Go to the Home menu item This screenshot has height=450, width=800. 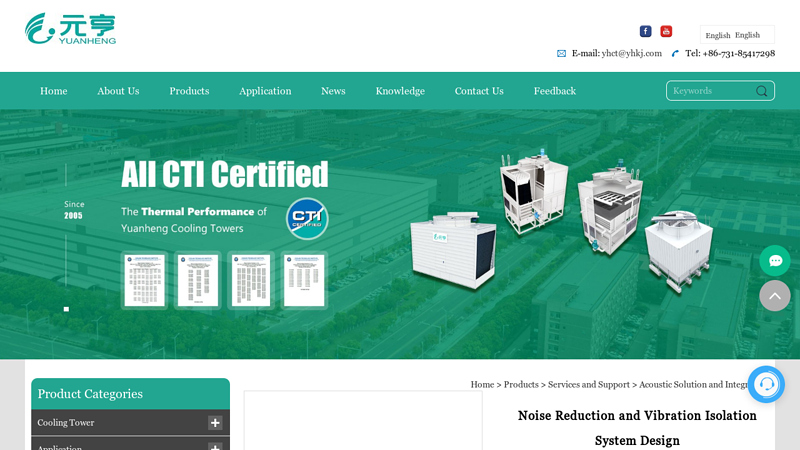pos(54,91)
